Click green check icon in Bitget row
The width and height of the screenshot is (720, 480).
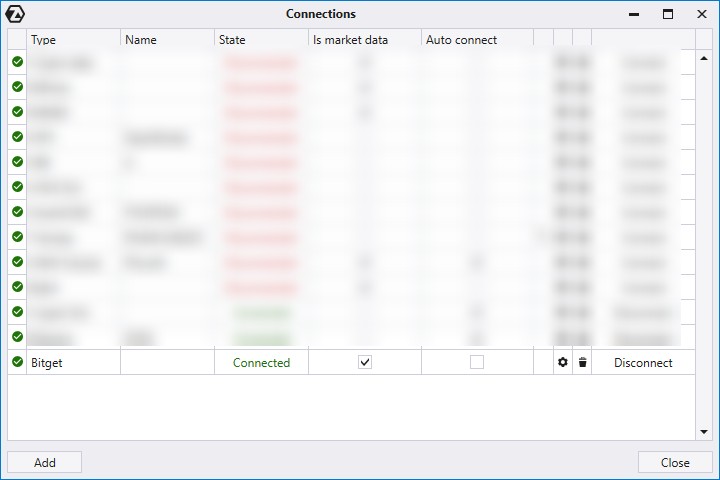17,362
